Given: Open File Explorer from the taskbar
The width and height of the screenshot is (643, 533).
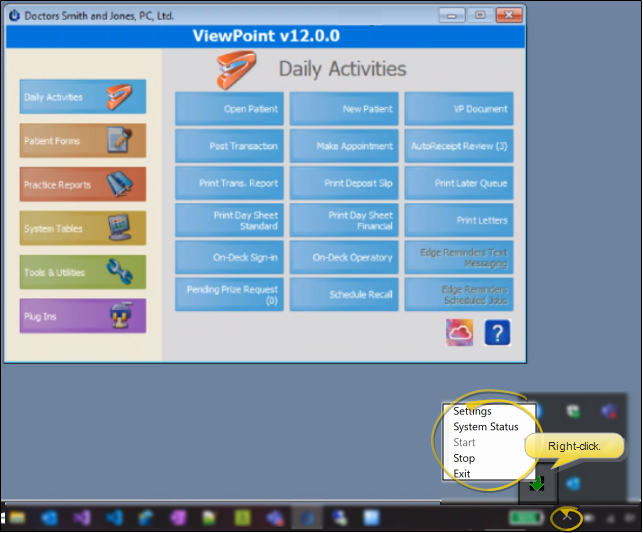Looking at the screenshot, I should tap(18, 518).
